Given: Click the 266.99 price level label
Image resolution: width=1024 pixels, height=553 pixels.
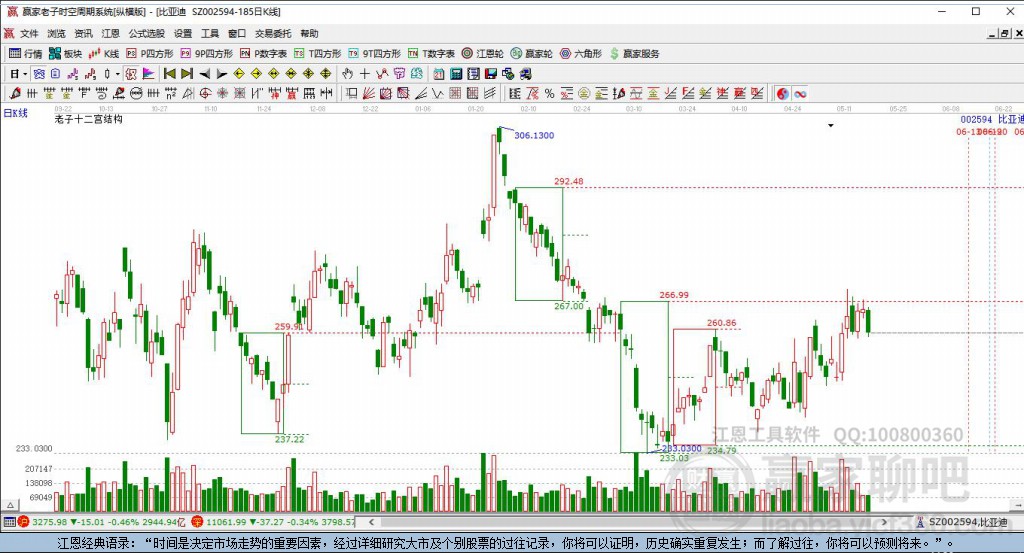Looking at the screenshot, I should (674, 295).
